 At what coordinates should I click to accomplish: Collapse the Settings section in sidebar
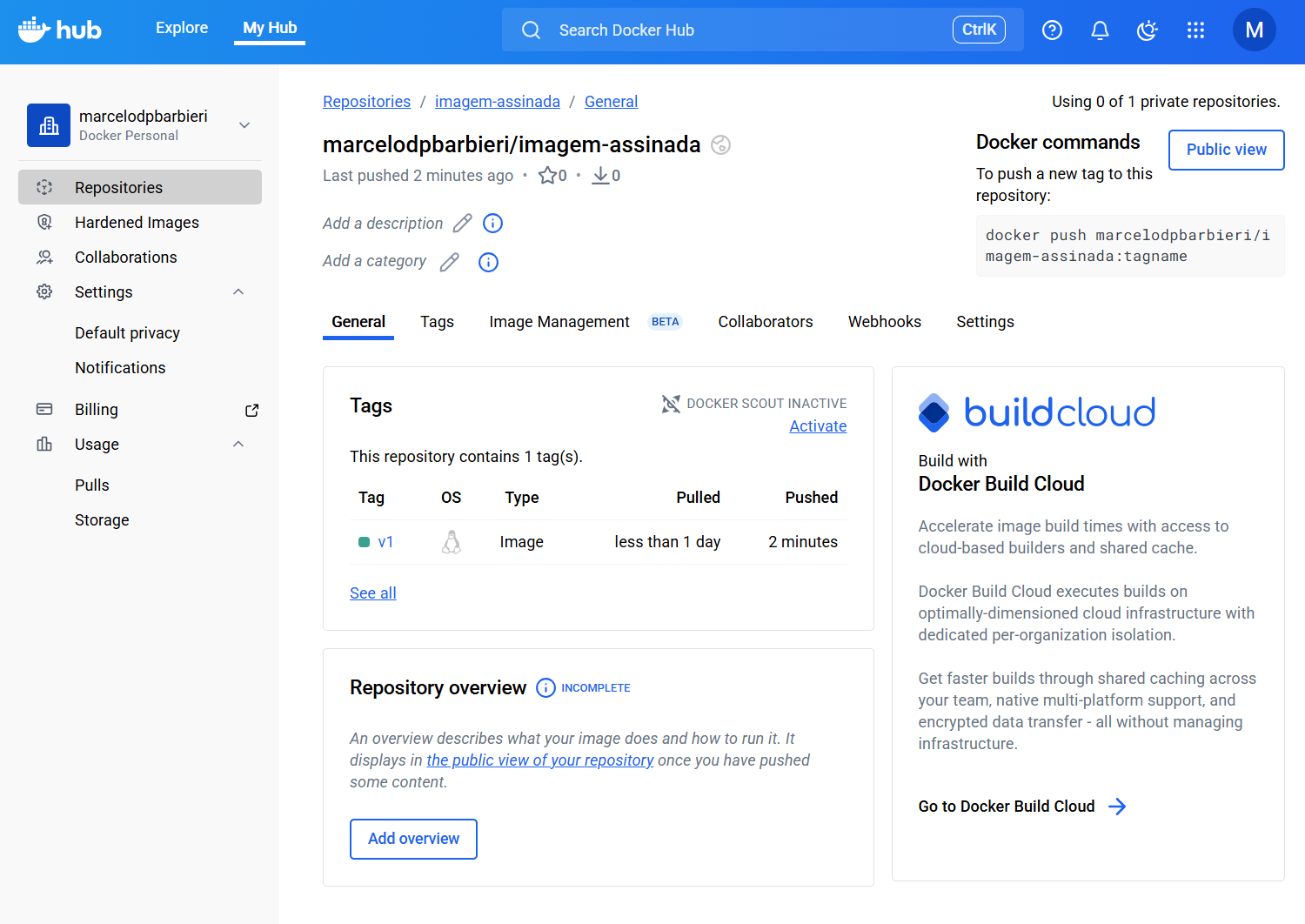click(x=238, y=292)
